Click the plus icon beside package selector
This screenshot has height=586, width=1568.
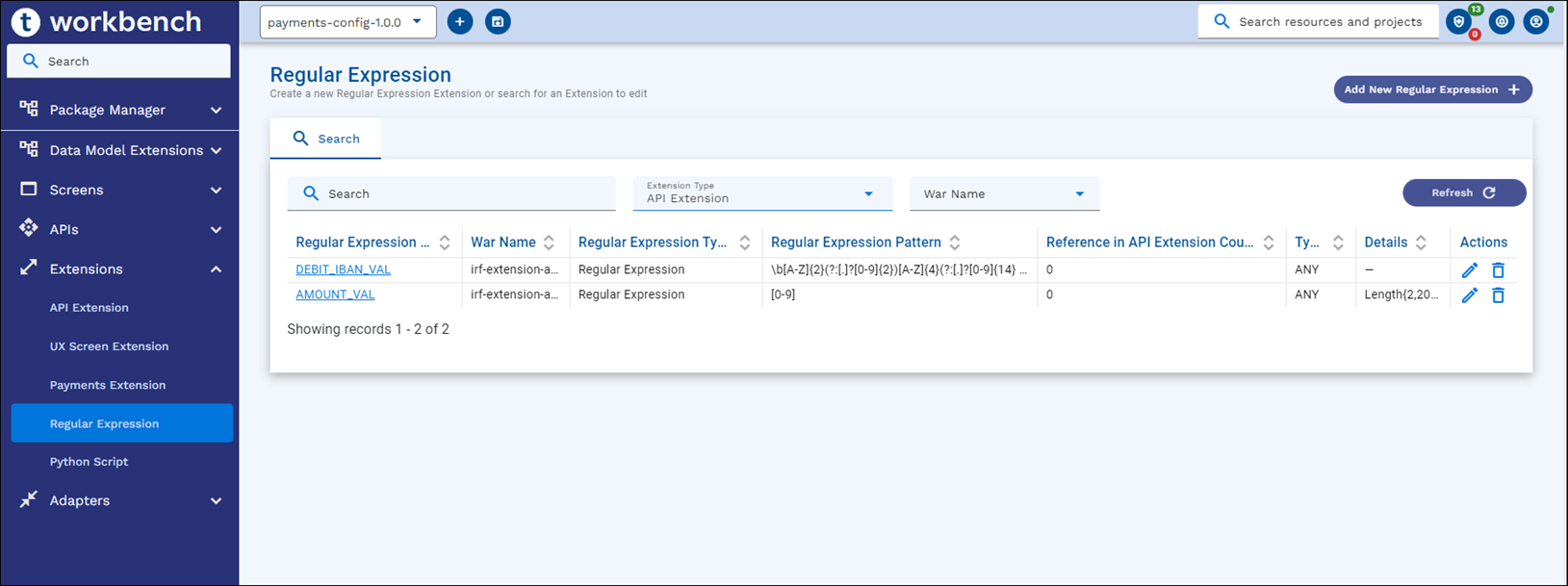(460, 21)
